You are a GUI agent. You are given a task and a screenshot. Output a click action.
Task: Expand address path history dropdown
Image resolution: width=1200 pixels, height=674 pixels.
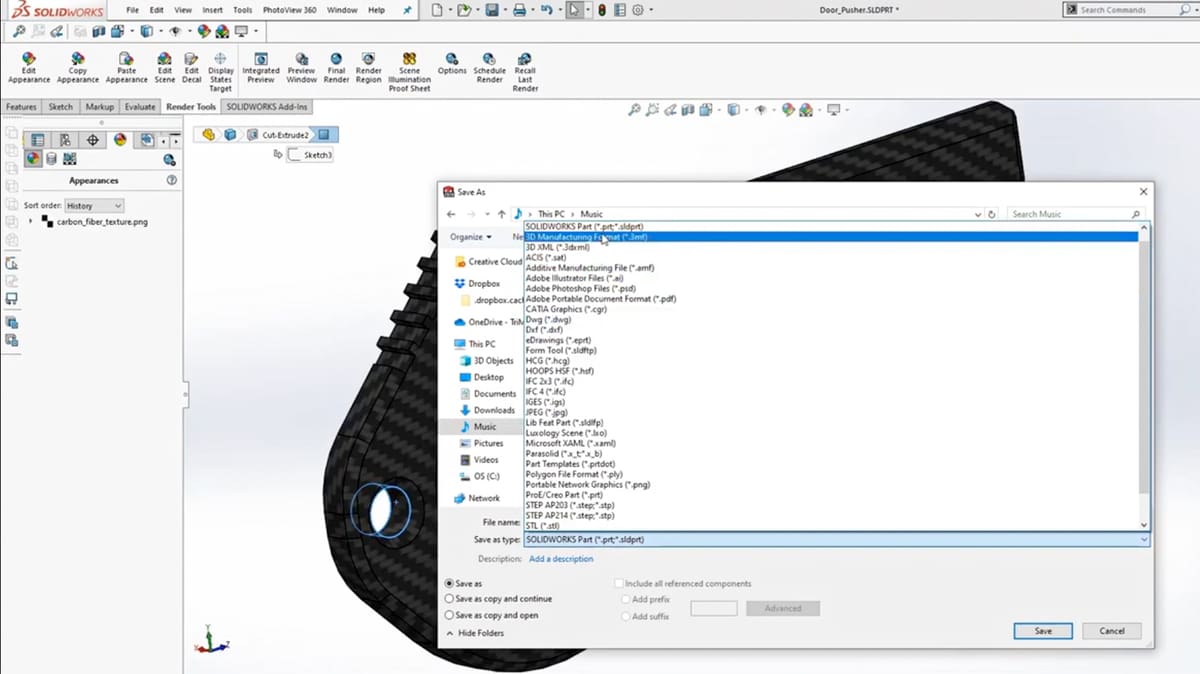click(x=977, y=214)
